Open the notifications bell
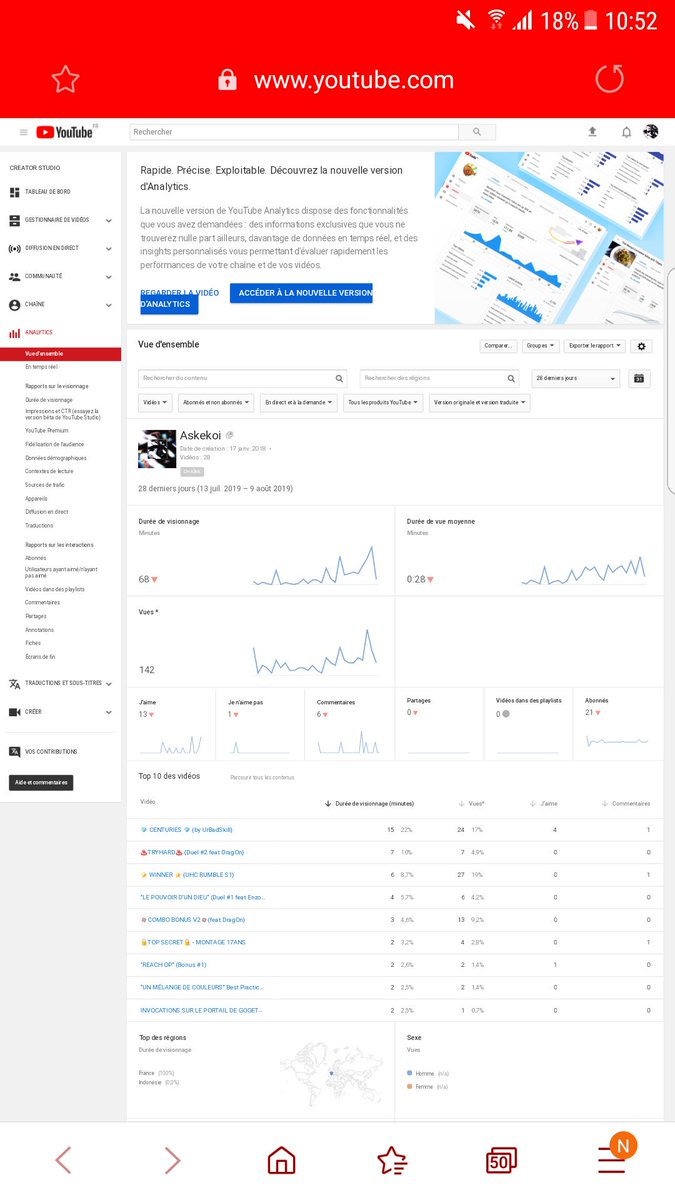Image resolution: width=675 pixels, height=1200 pixels. point(626,132)
